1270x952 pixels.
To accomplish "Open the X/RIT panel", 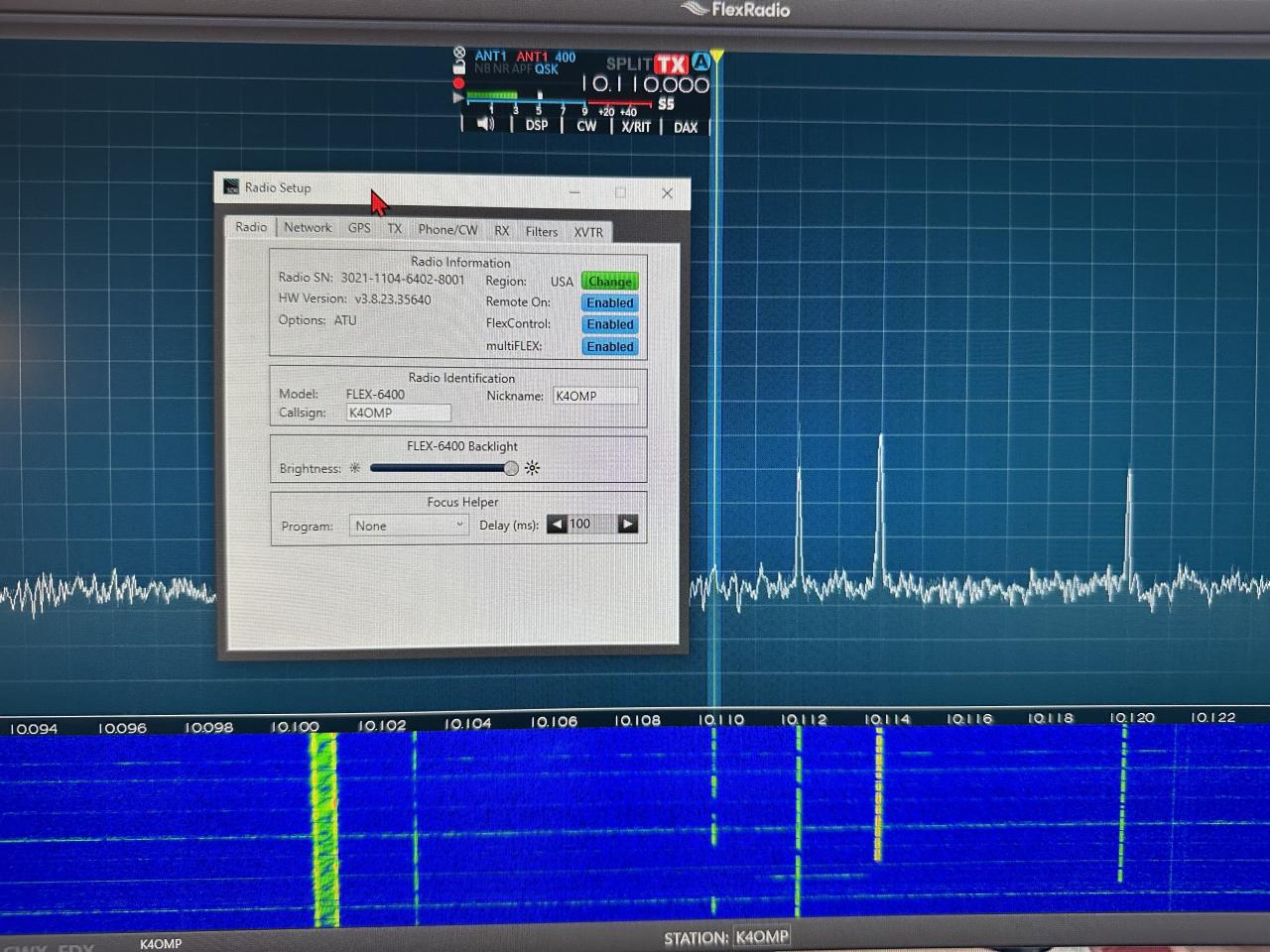I will 636,127.
